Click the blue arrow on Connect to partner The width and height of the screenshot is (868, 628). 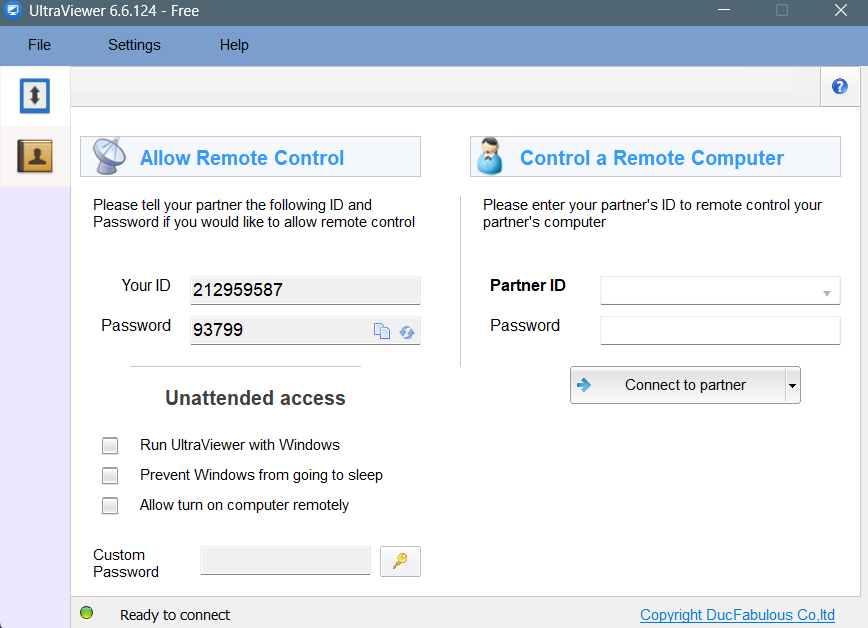[x=584, y=385]
